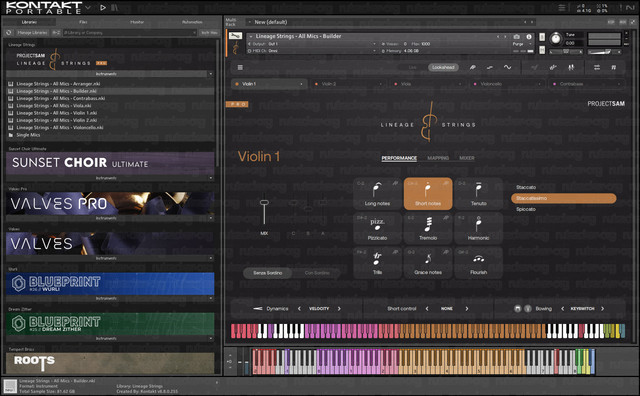
Task: Click the play icon beside Kontakt logo
Action: 103,7
